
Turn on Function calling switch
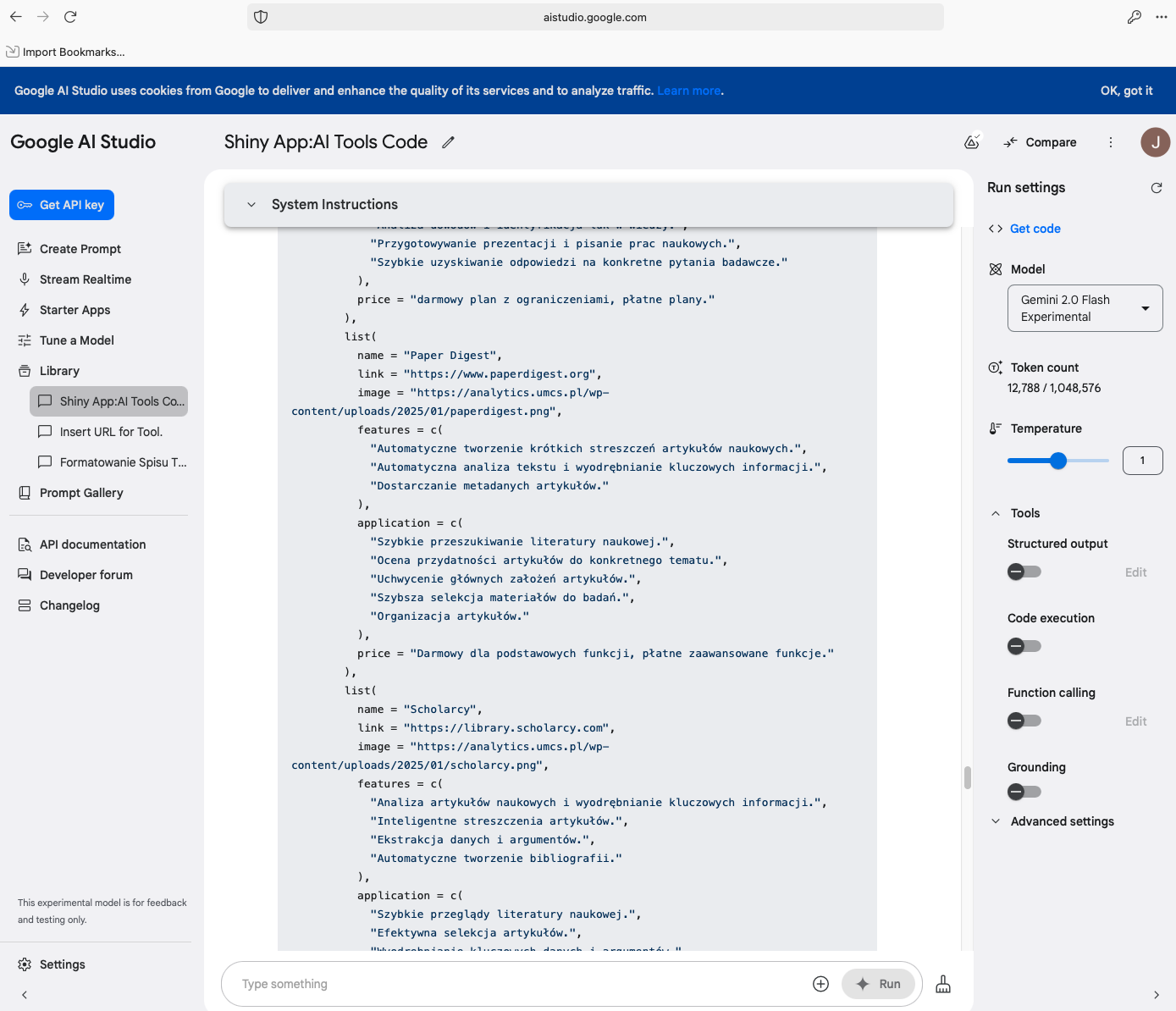coord(1024,721)
